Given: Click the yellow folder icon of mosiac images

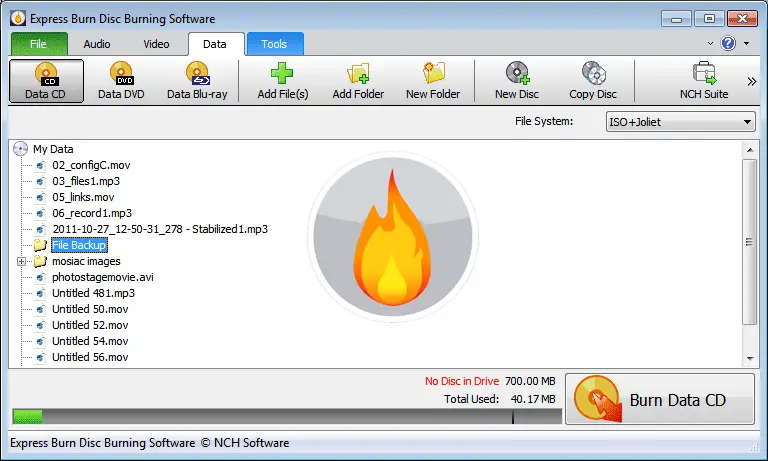Looking at the screenshot, I should pos(40,261).
